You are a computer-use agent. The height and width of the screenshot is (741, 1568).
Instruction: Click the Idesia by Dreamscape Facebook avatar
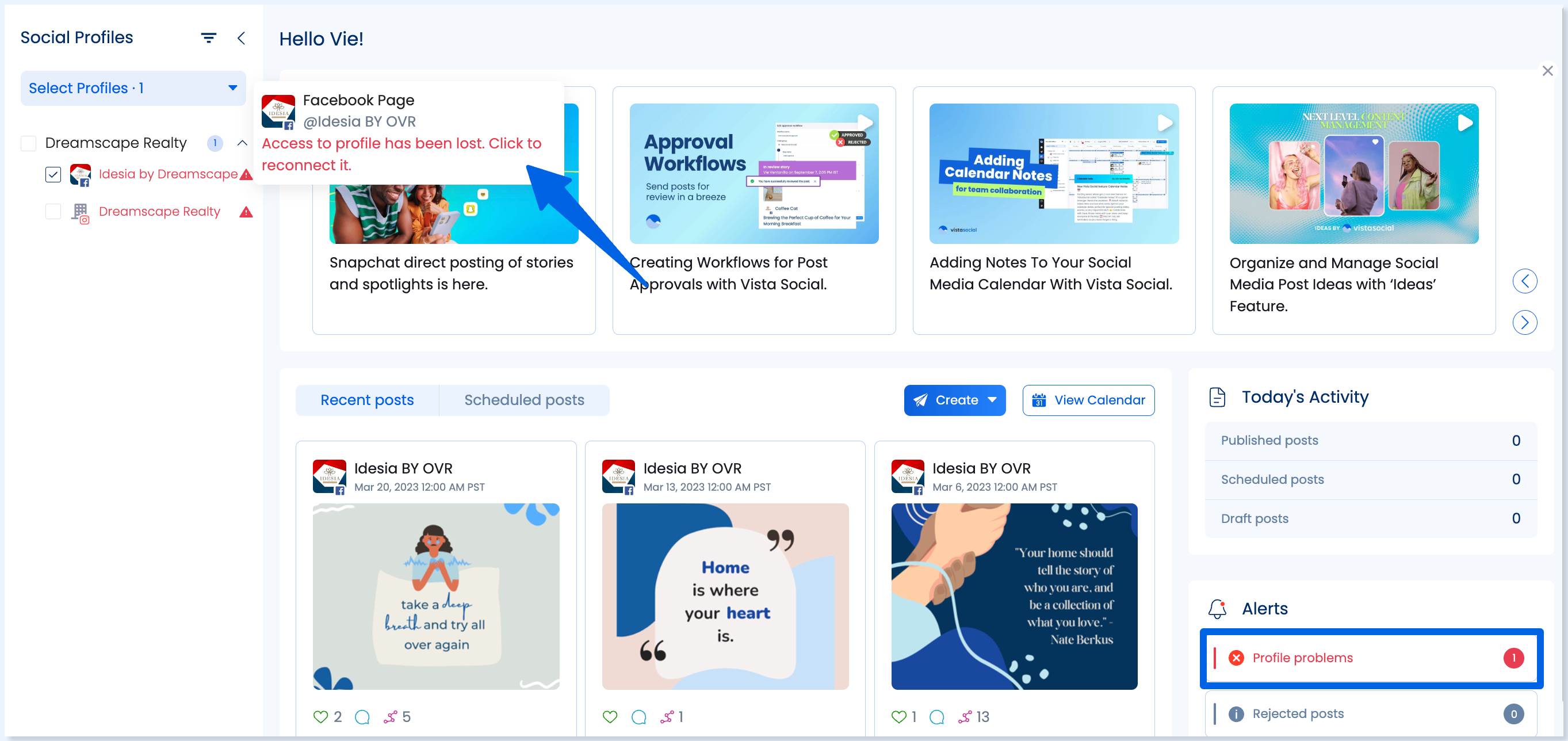coord(81,175)
